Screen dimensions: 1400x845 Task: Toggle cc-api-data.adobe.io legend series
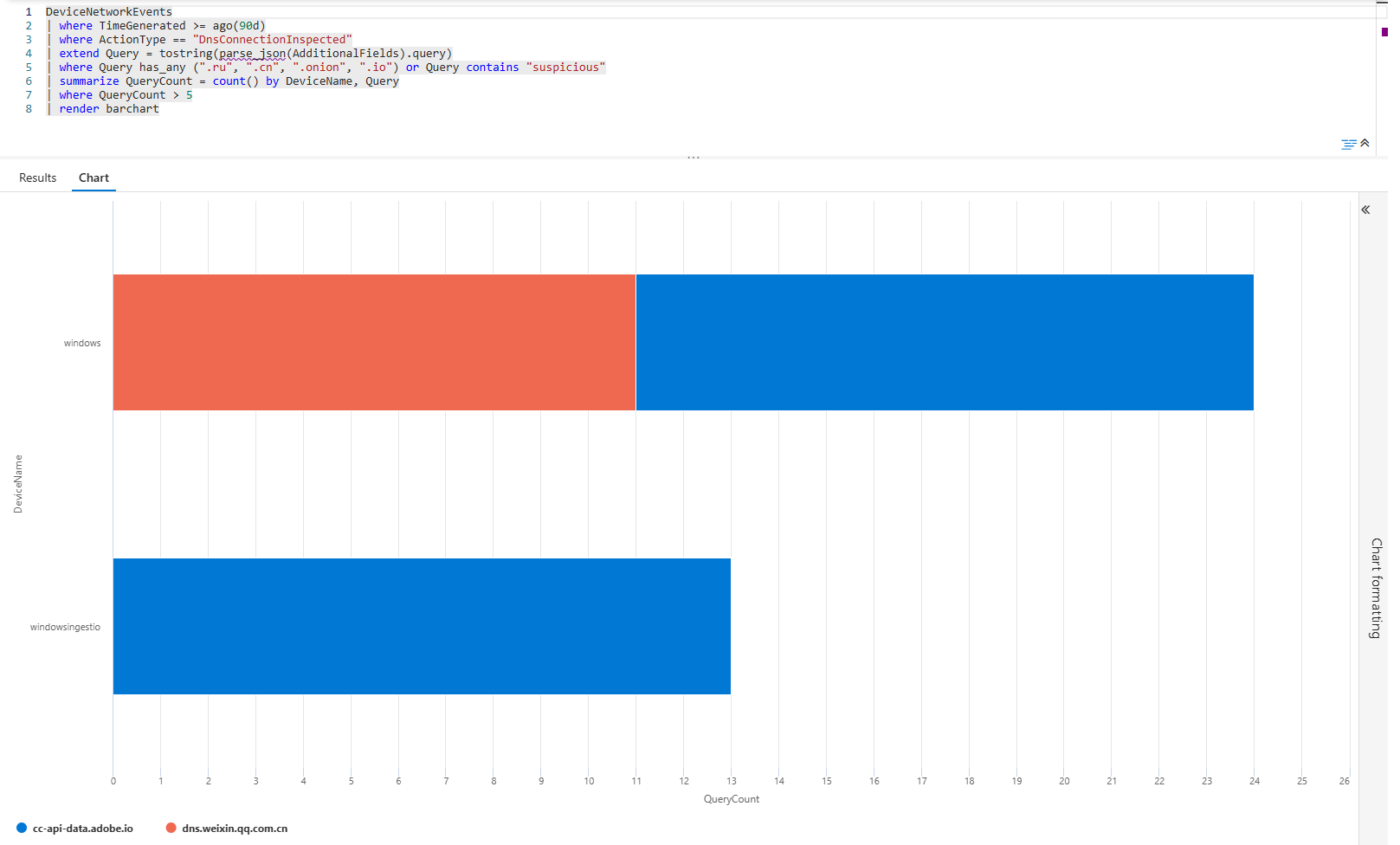82,829
